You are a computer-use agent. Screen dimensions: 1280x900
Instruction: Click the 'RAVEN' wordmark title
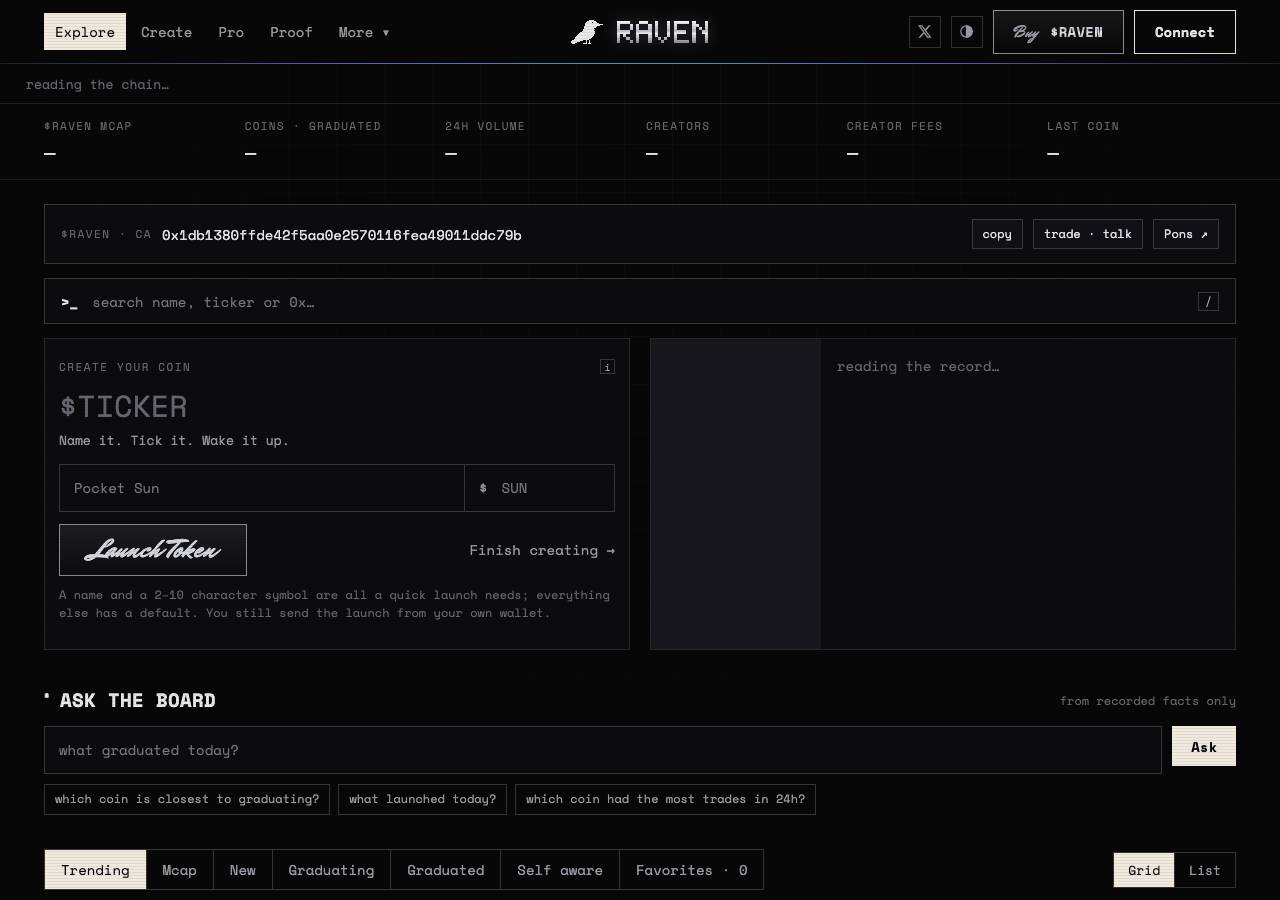pyautogui.click(x=662, y=32)
